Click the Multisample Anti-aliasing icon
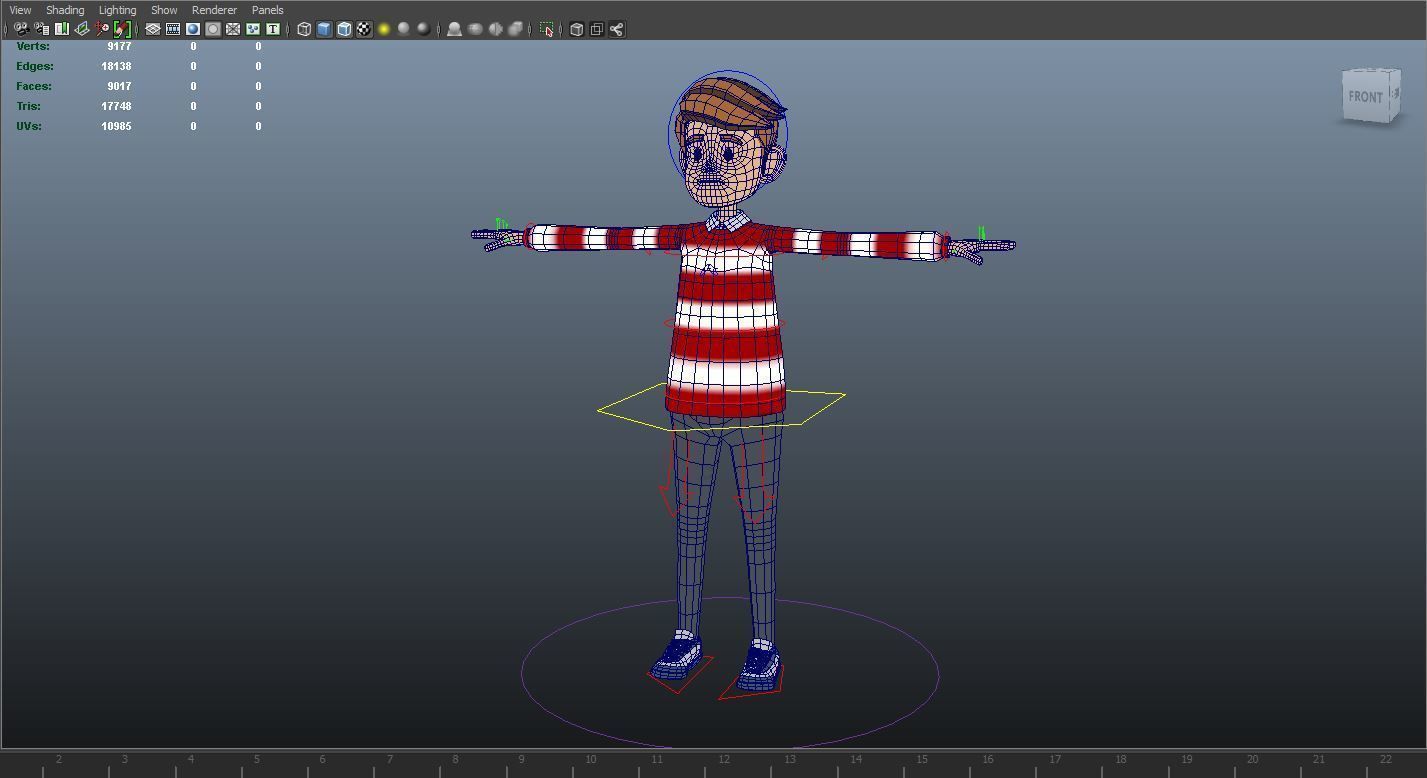1427x778 pixels. (x=495, y=29)
